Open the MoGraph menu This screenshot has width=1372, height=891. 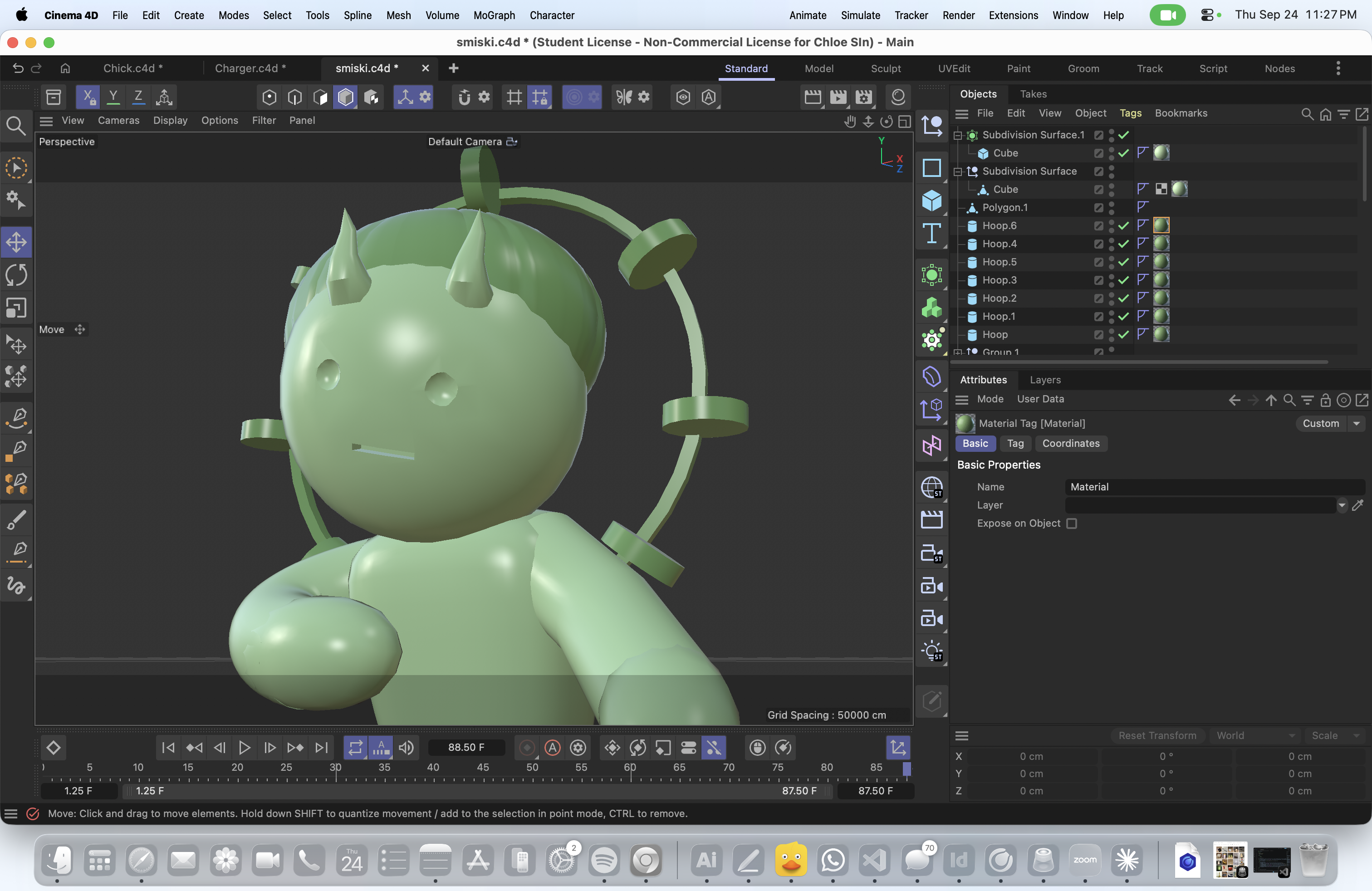[x=494, y=15]
